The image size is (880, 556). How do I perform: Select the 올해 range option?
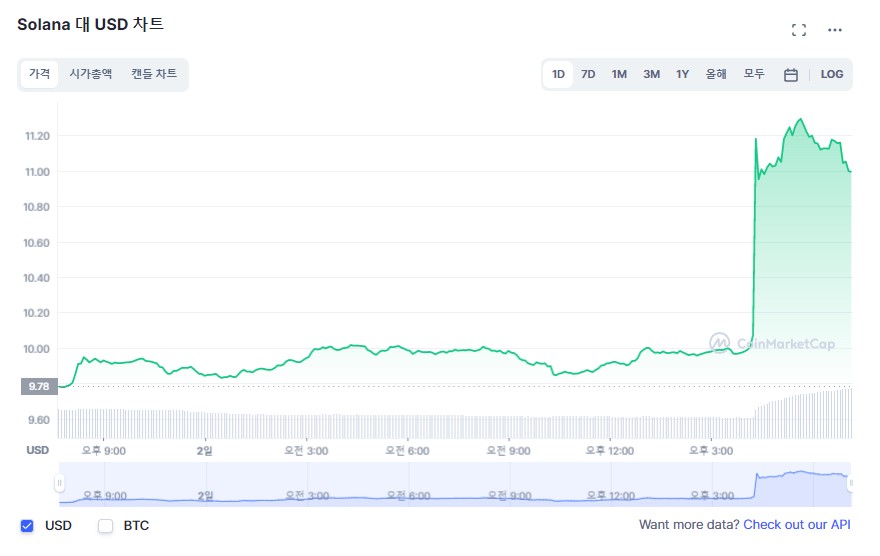point(716,75)
